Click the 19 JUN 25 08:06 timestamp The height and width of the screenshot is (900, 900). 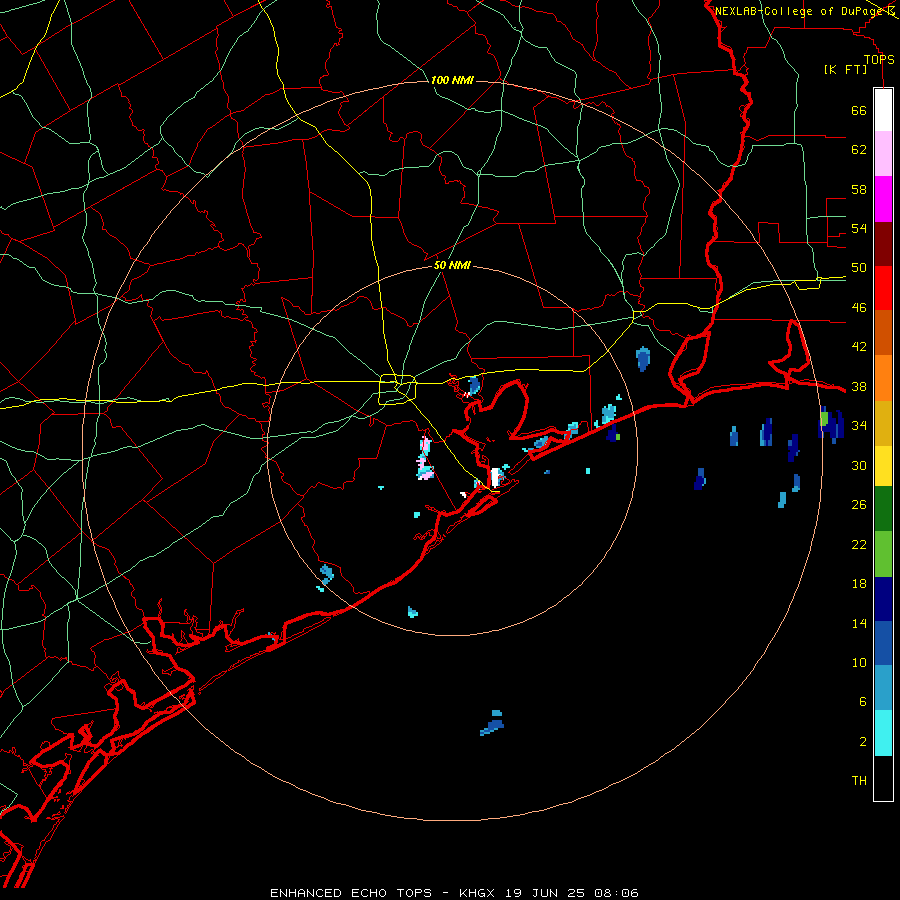coord(572,893)
